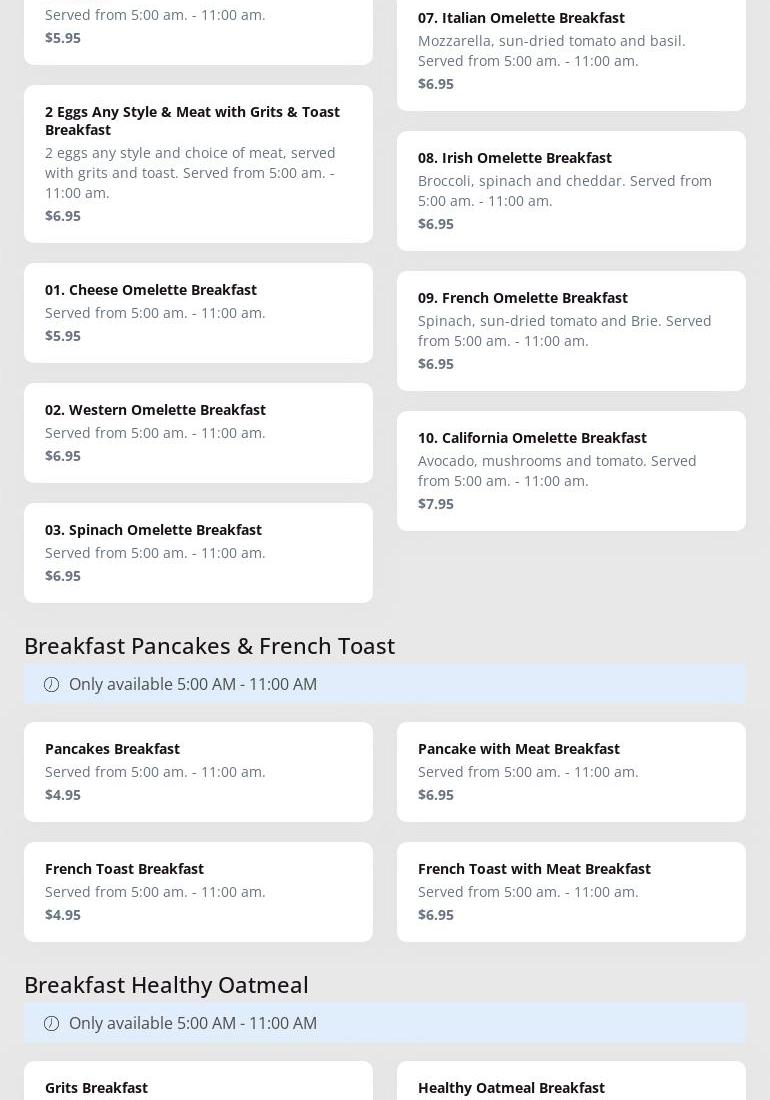Add 10. California Omelette Breakfast item
The width and height of the screenshot is (770, 1100).
pyautogui.click(x=571, y=470)
